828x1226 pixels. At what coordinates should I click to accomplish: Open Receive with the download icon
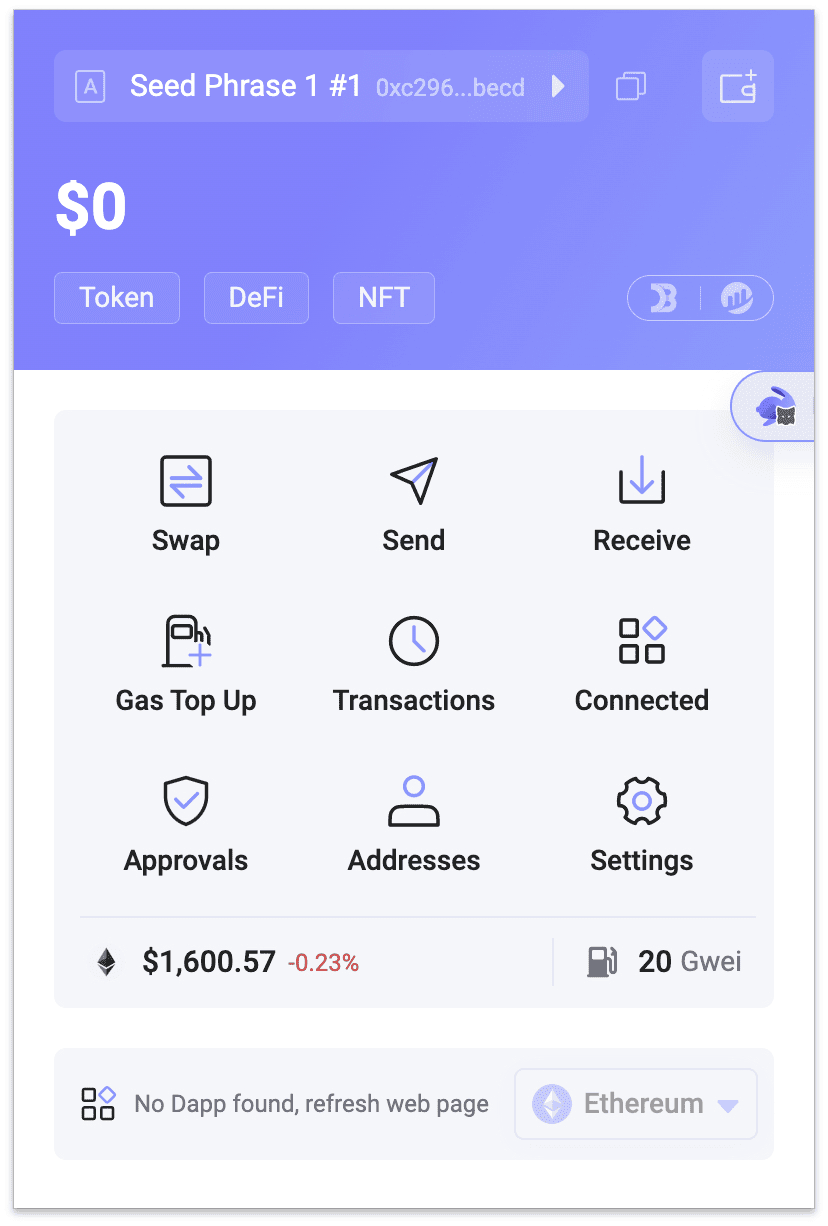click(642, 481)
